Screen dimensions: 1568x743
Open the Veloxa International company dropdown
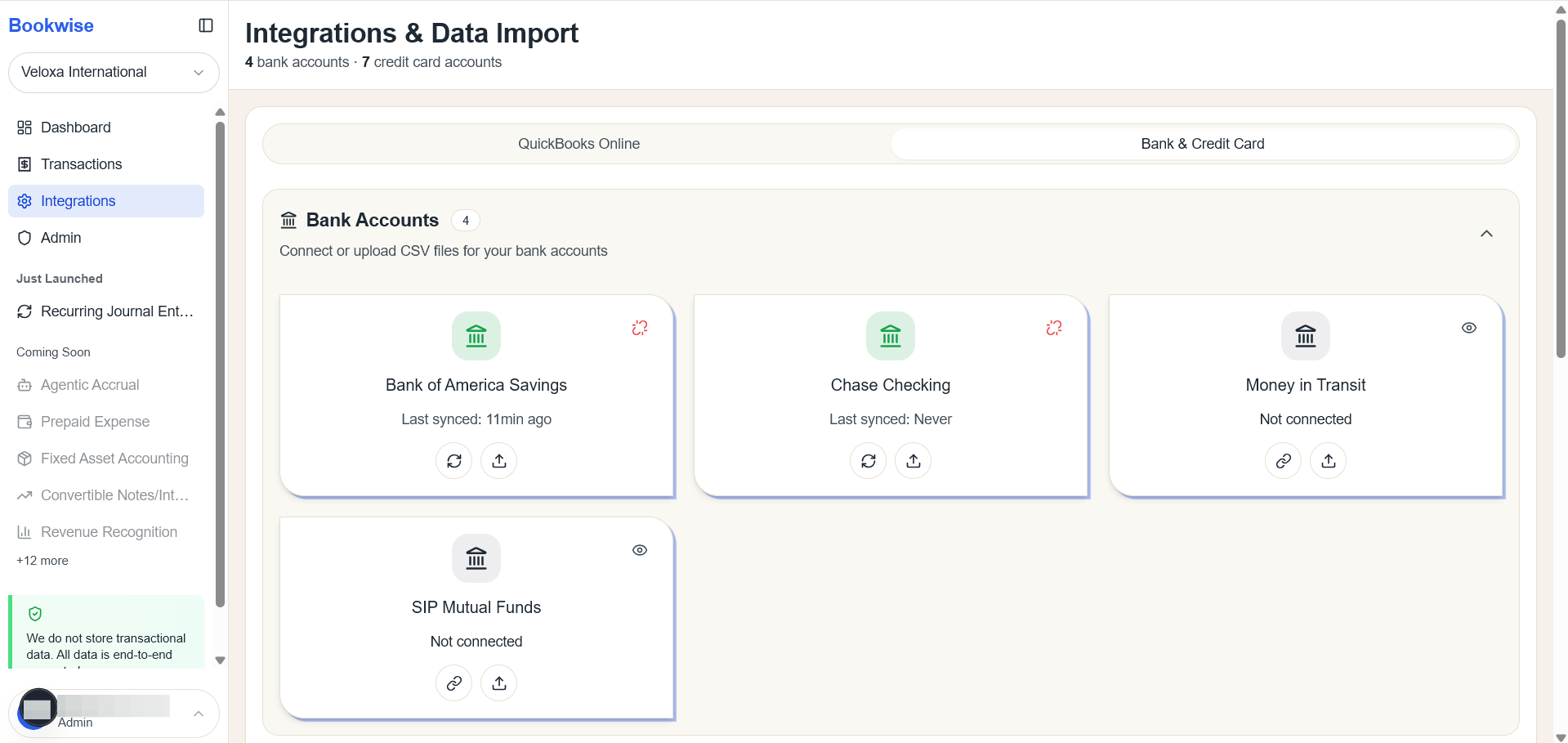[114, 72]
